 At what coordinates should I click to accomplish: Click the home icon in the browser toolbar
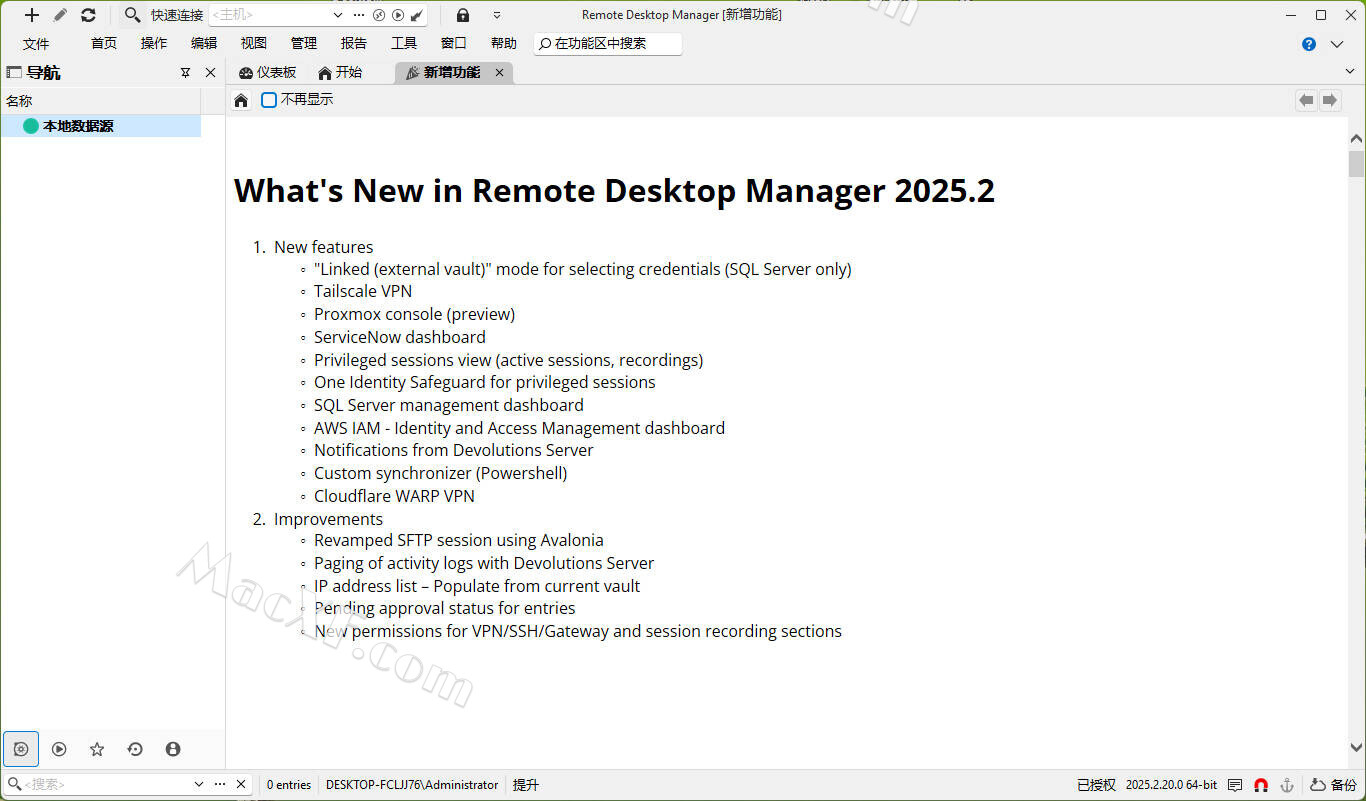click(x=241, y=100)
